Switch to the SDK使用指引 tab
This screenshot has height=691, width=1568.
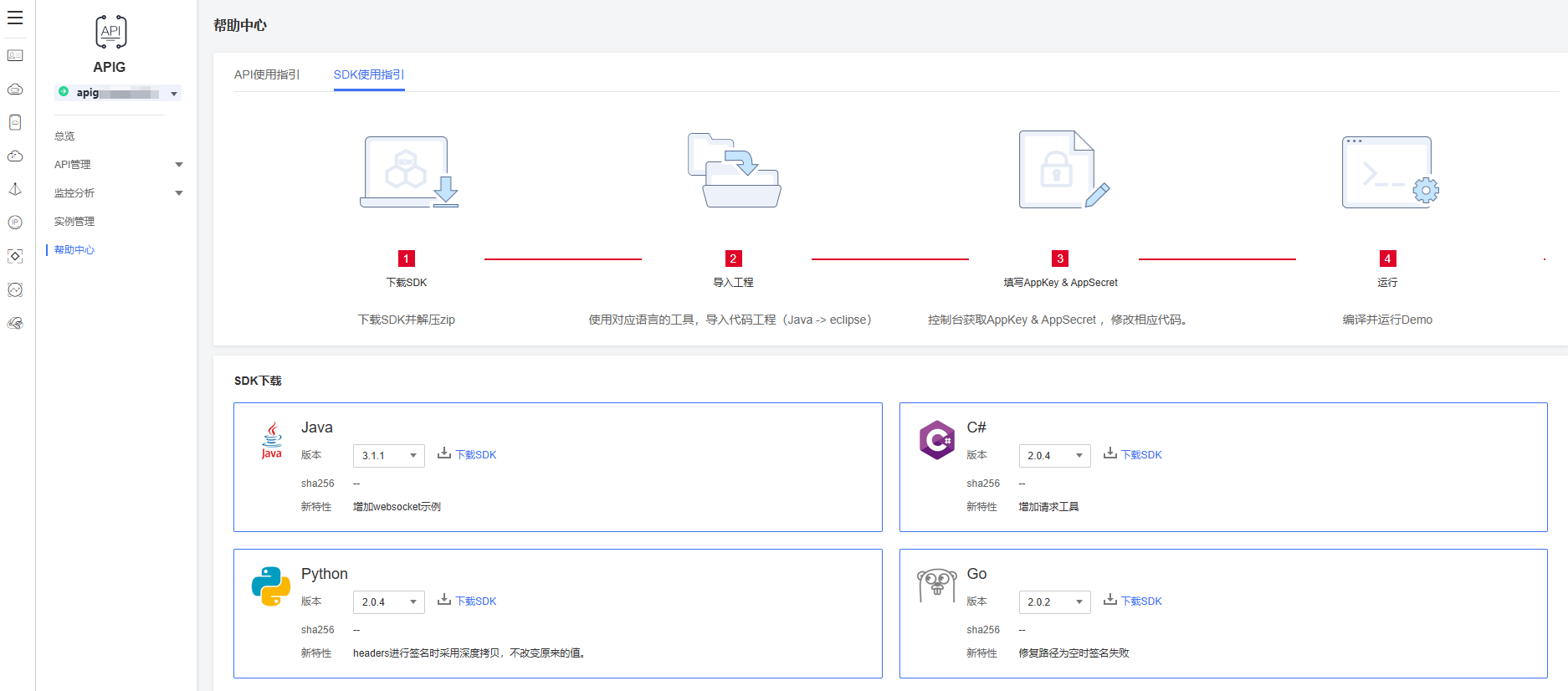coord(369,74)
